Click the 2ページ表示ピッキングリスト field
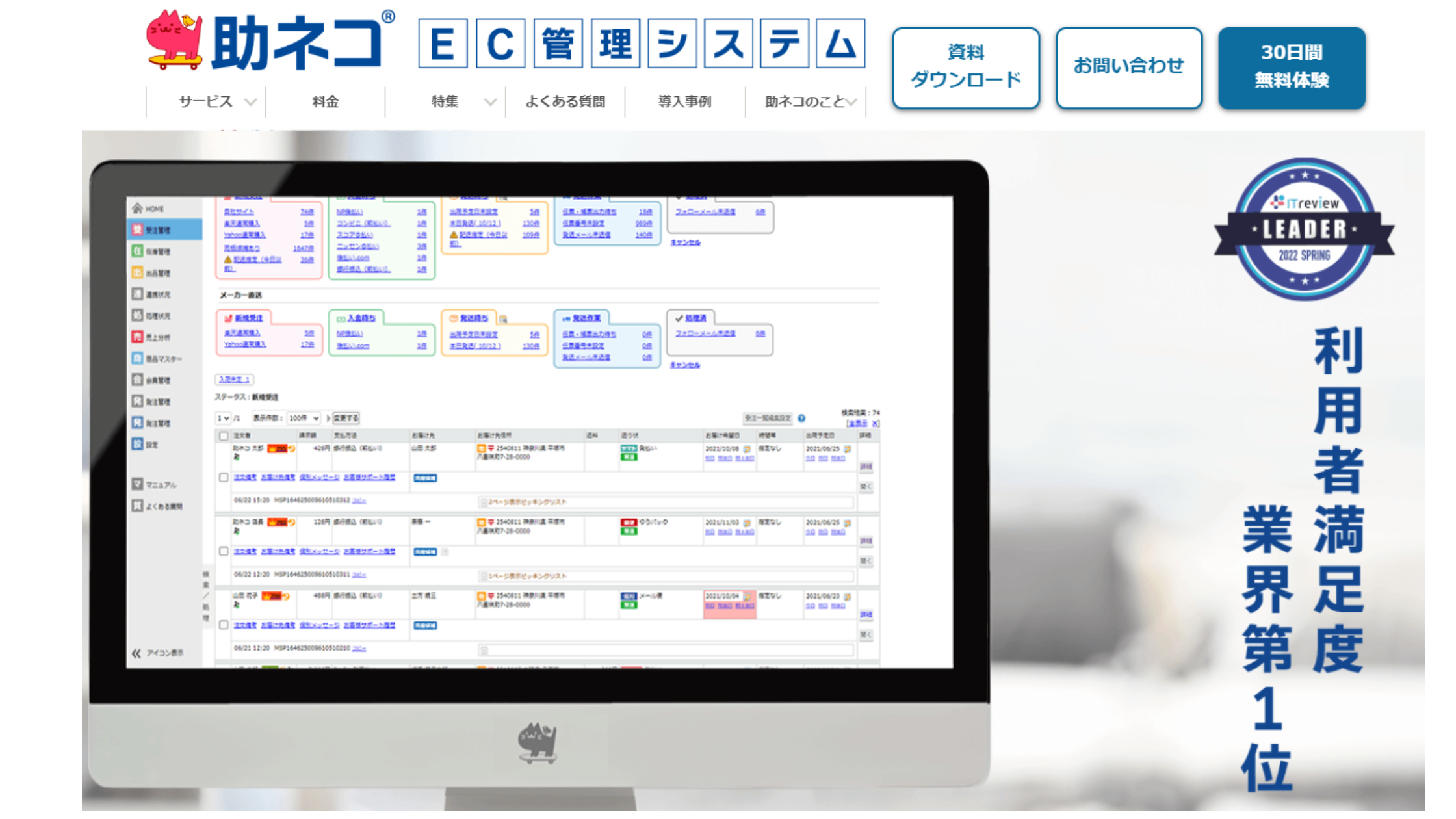Screen dimensions: 1456x819 [x=666, y=502]
